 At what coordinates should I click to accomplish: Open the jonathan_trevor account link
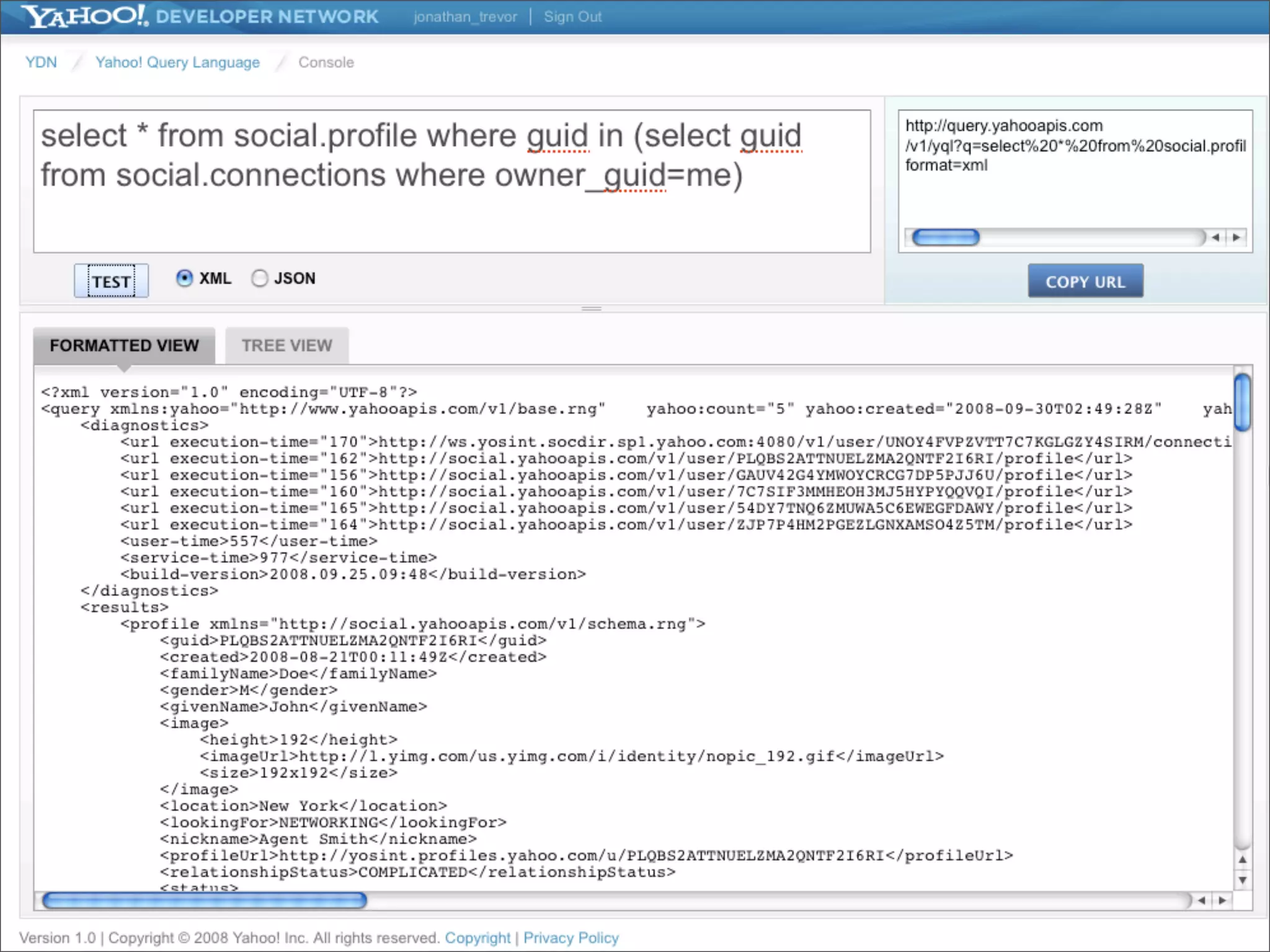(x=465, y=17)
